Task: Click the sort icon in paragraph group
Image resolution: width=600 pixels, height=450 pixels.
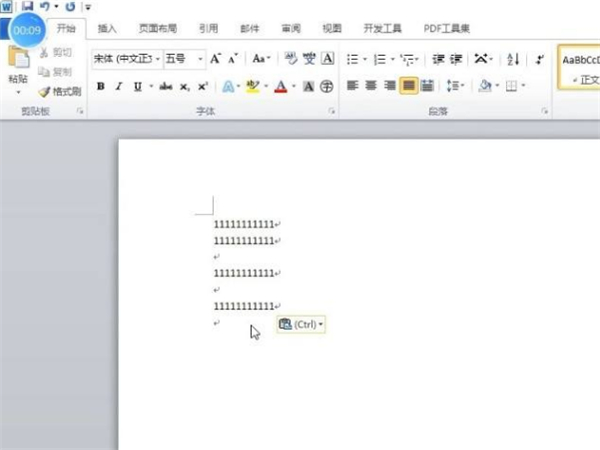Action: [513, 59]
